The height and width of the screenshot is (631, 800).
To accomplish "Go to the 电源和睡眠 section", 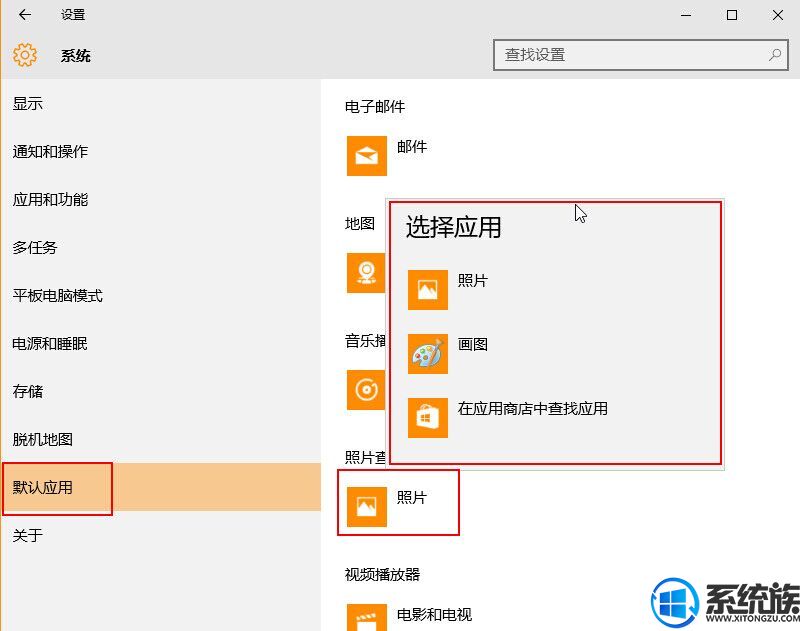I will tap(161, 343).
